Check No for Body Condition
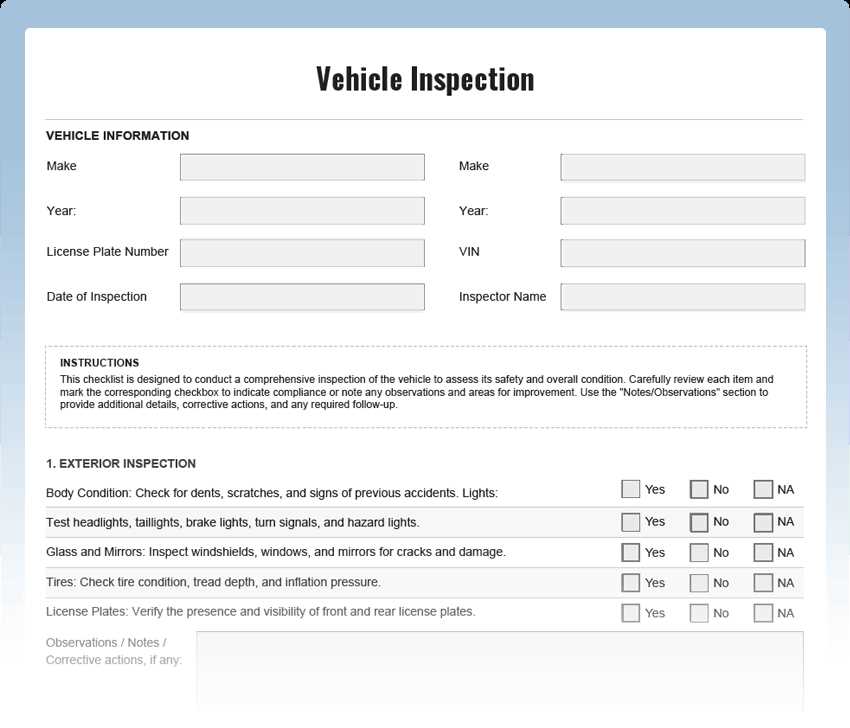The image size is (850, 728). [699, 489]
